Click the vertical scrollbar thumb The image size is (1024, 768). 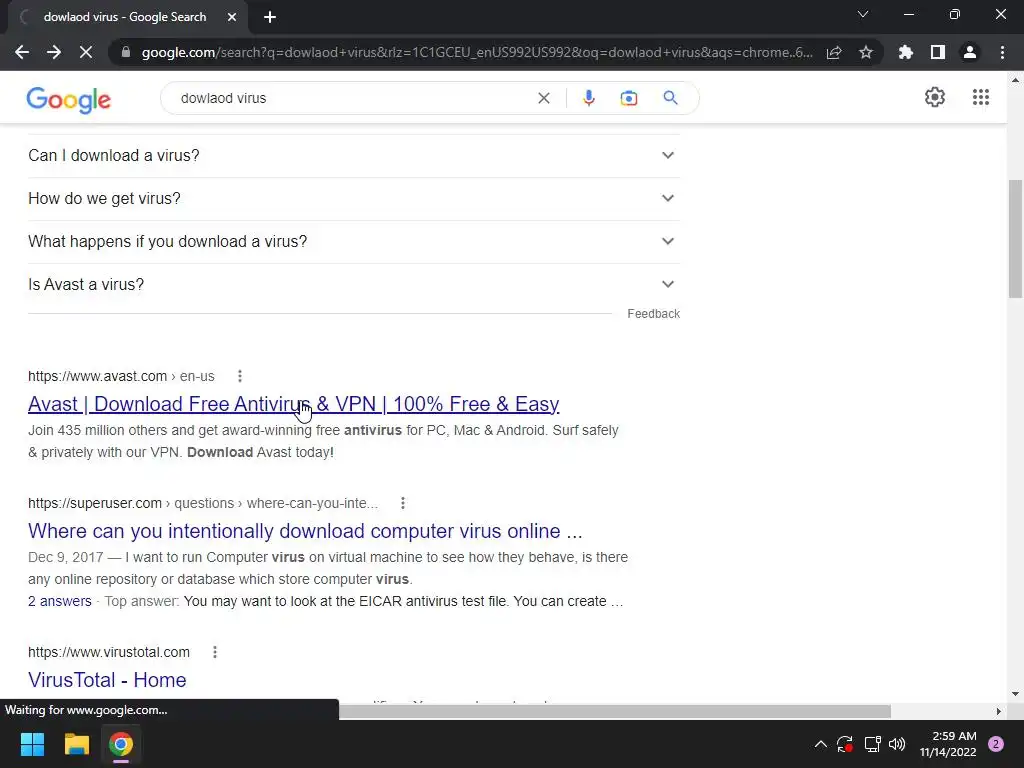pos(1015,238)
